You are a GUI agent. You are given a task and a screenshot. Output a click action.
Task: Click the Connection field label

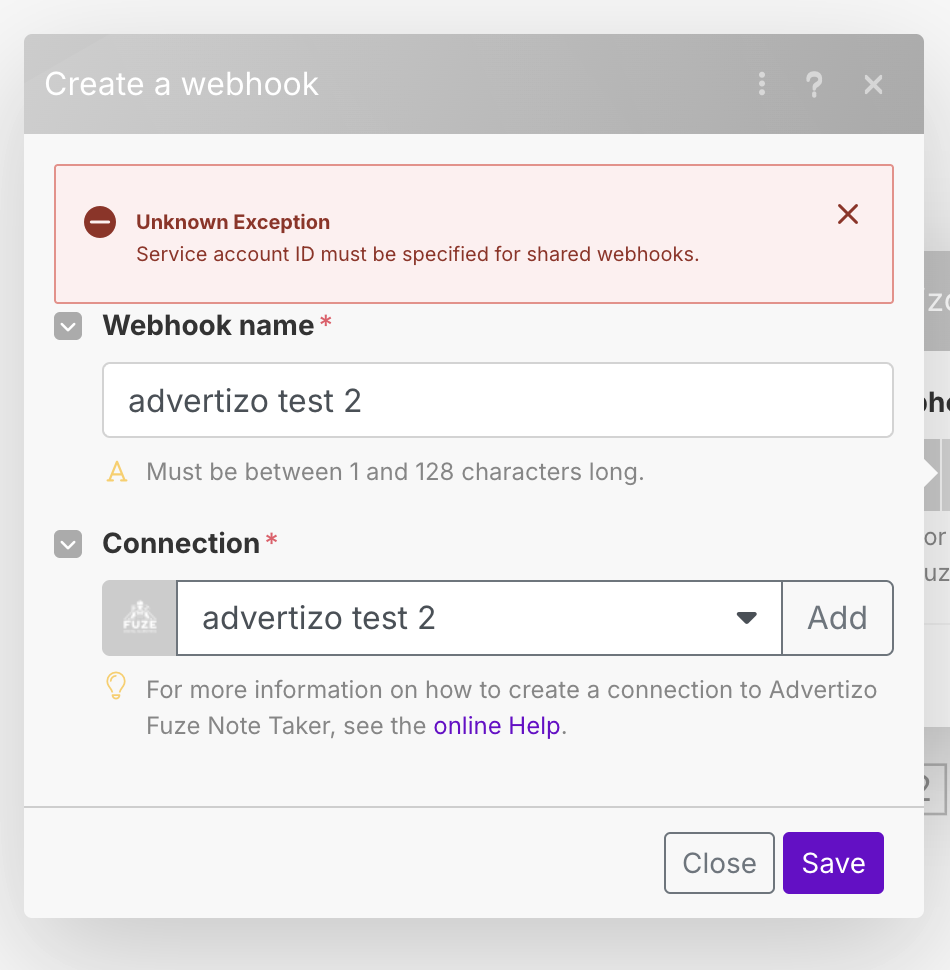tap(181, 544)
